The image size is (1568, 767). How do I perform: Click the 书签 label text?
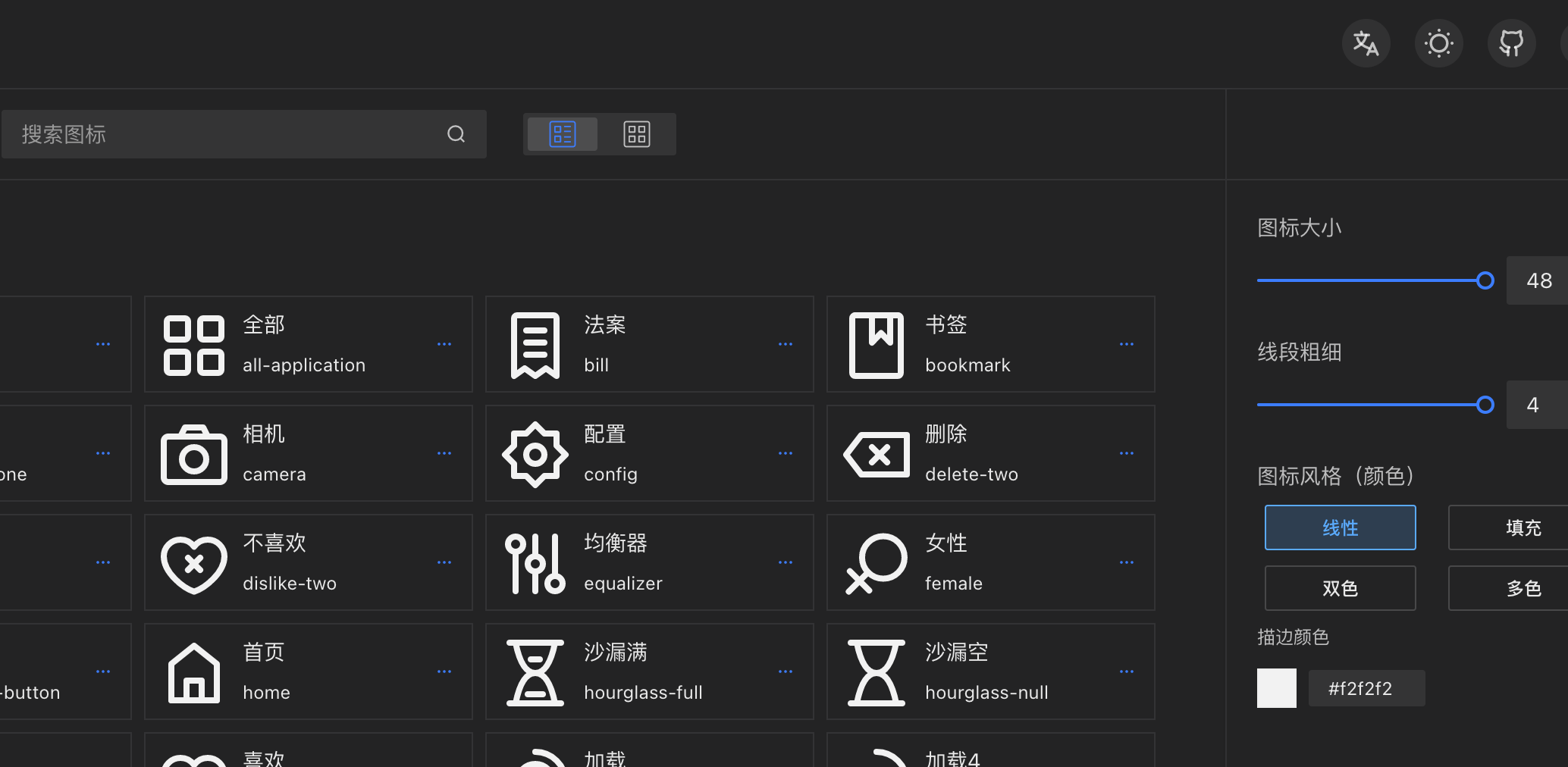(x=946, y=325)
